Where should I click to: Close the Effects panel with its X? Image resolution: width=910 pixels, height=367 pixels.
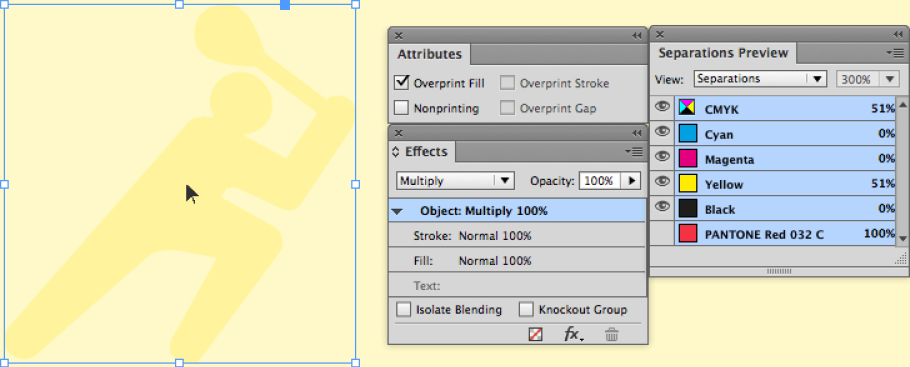click(x=399, y=133)
